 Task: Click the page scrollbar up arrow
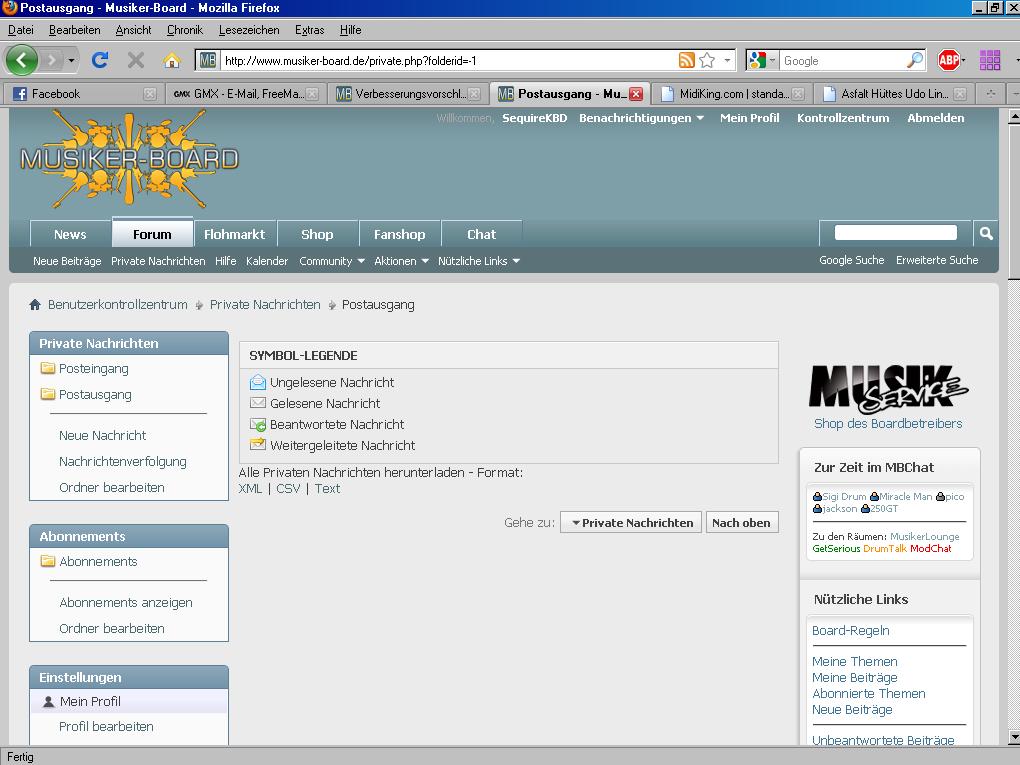1013,116
